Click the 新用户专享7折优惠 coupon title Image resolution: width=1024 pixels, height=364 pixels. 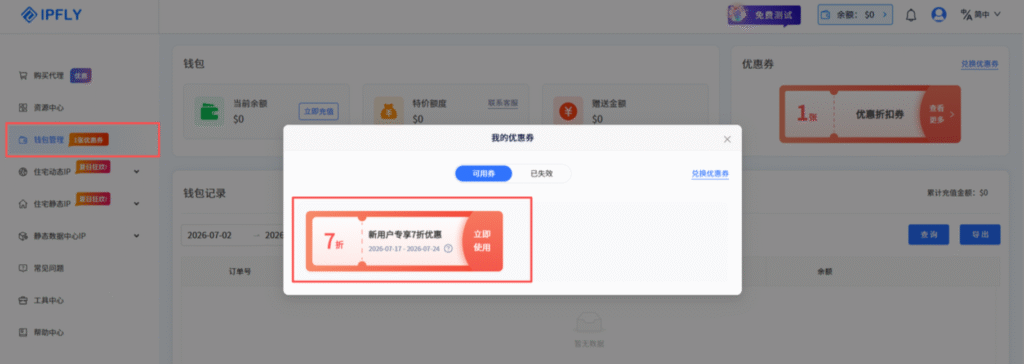click(404, 234)
